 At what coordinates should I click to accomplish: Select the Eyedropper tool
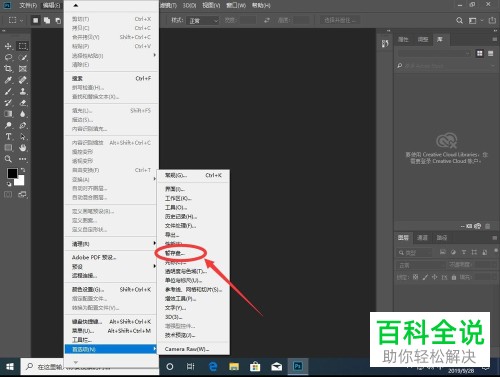pyautogui.click(x=8, y=80)
